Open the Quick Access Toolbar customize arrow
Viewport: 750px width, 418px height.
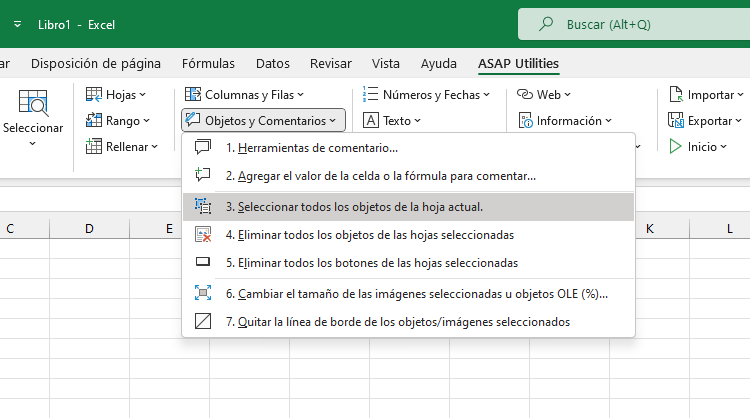point(17,24)
